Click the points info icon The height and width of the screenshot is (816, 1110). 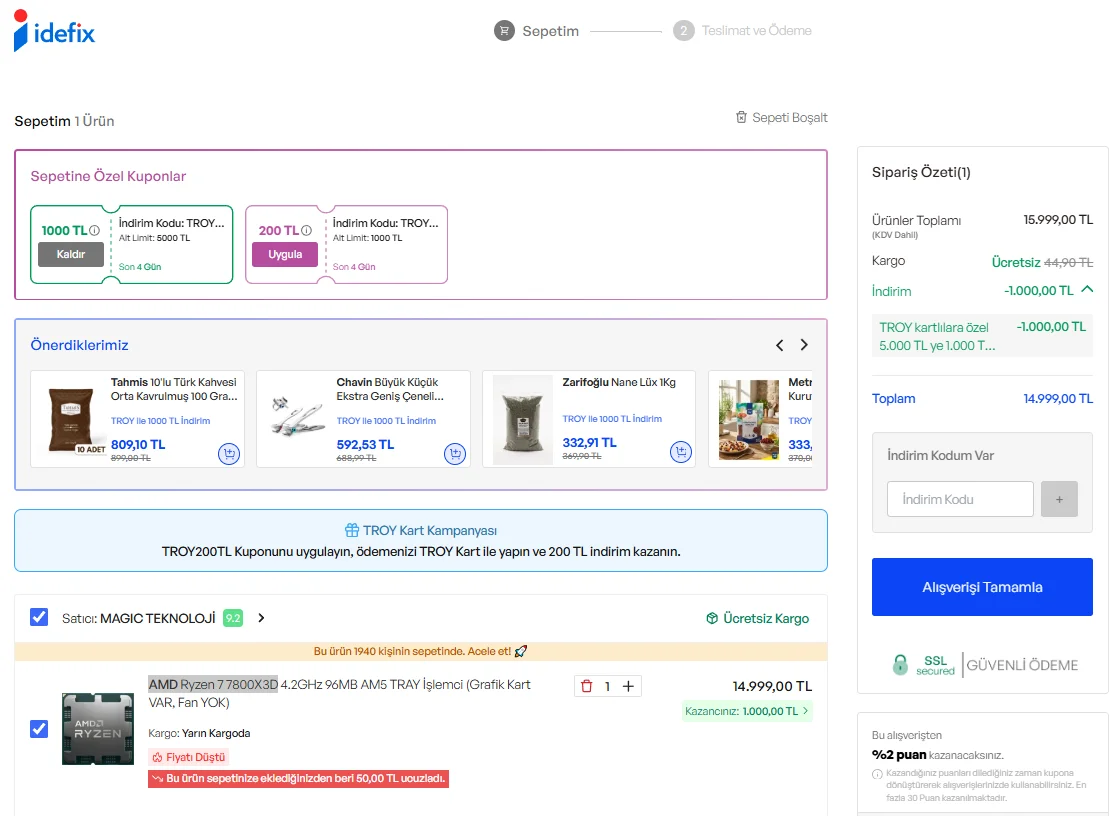coord(877,774)
